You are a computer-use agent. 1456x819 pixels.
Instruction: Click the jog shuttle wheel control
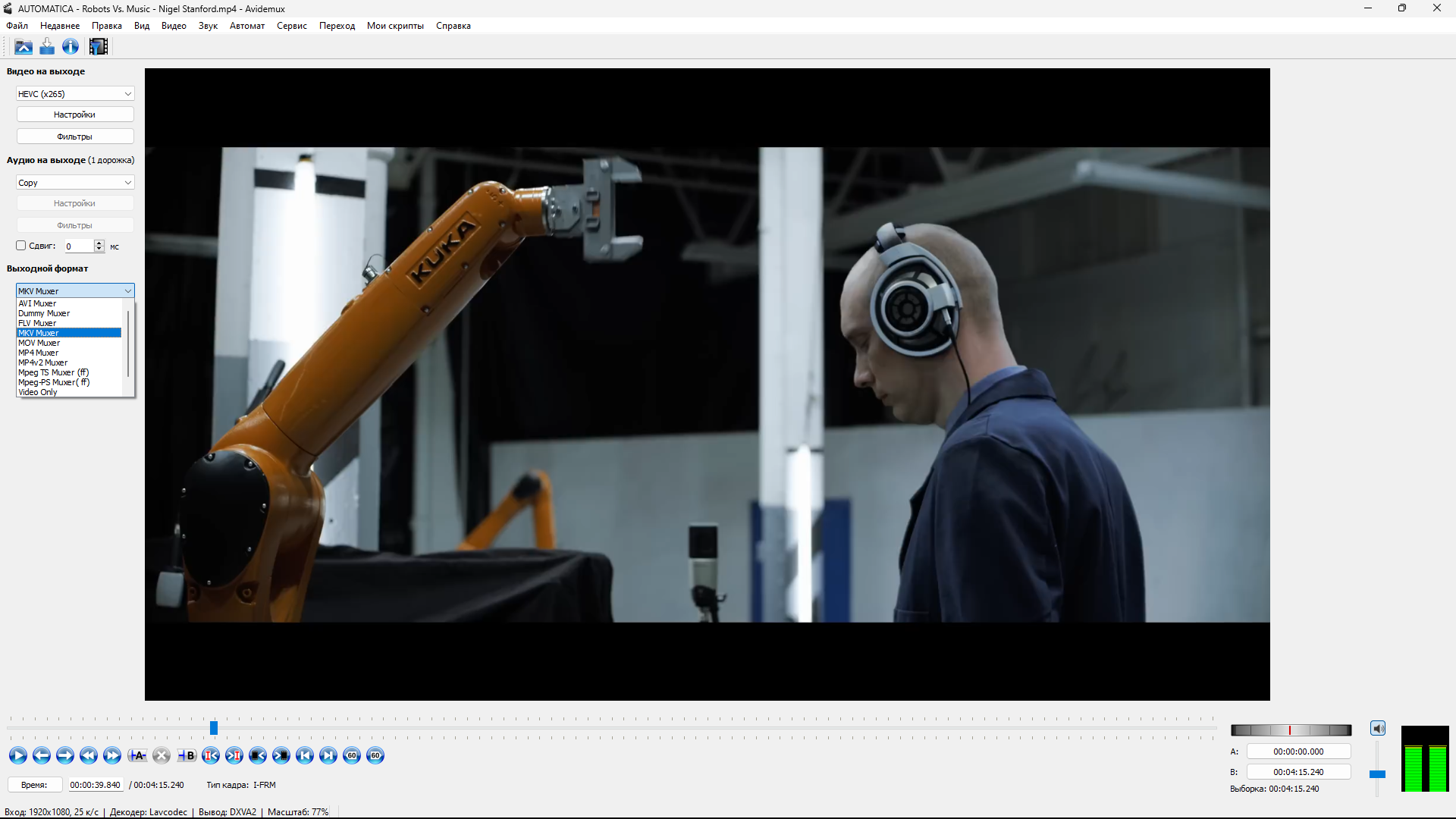click(1291, 730)
